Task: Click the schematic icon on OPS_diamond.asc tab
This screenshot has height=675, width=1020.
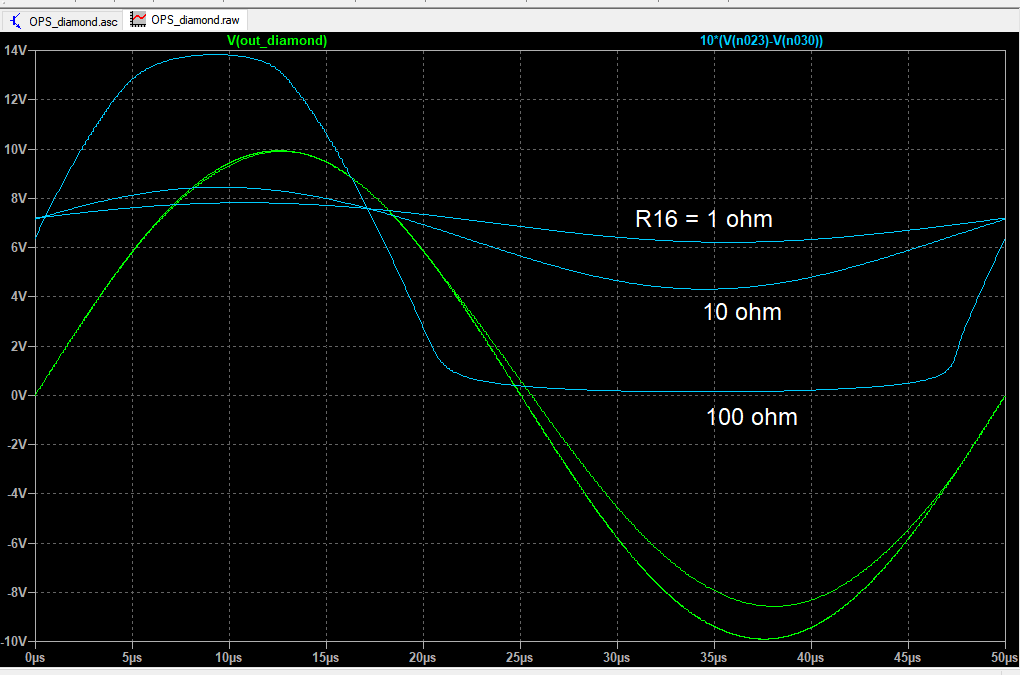Action: 16,21
